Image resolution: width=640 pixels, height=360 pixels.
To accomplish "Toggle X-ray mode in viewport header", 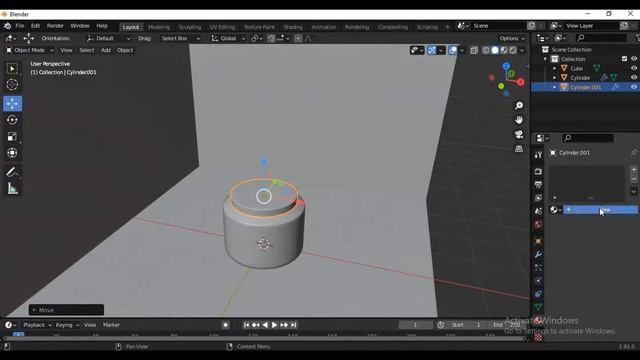I will pos(474,51).
